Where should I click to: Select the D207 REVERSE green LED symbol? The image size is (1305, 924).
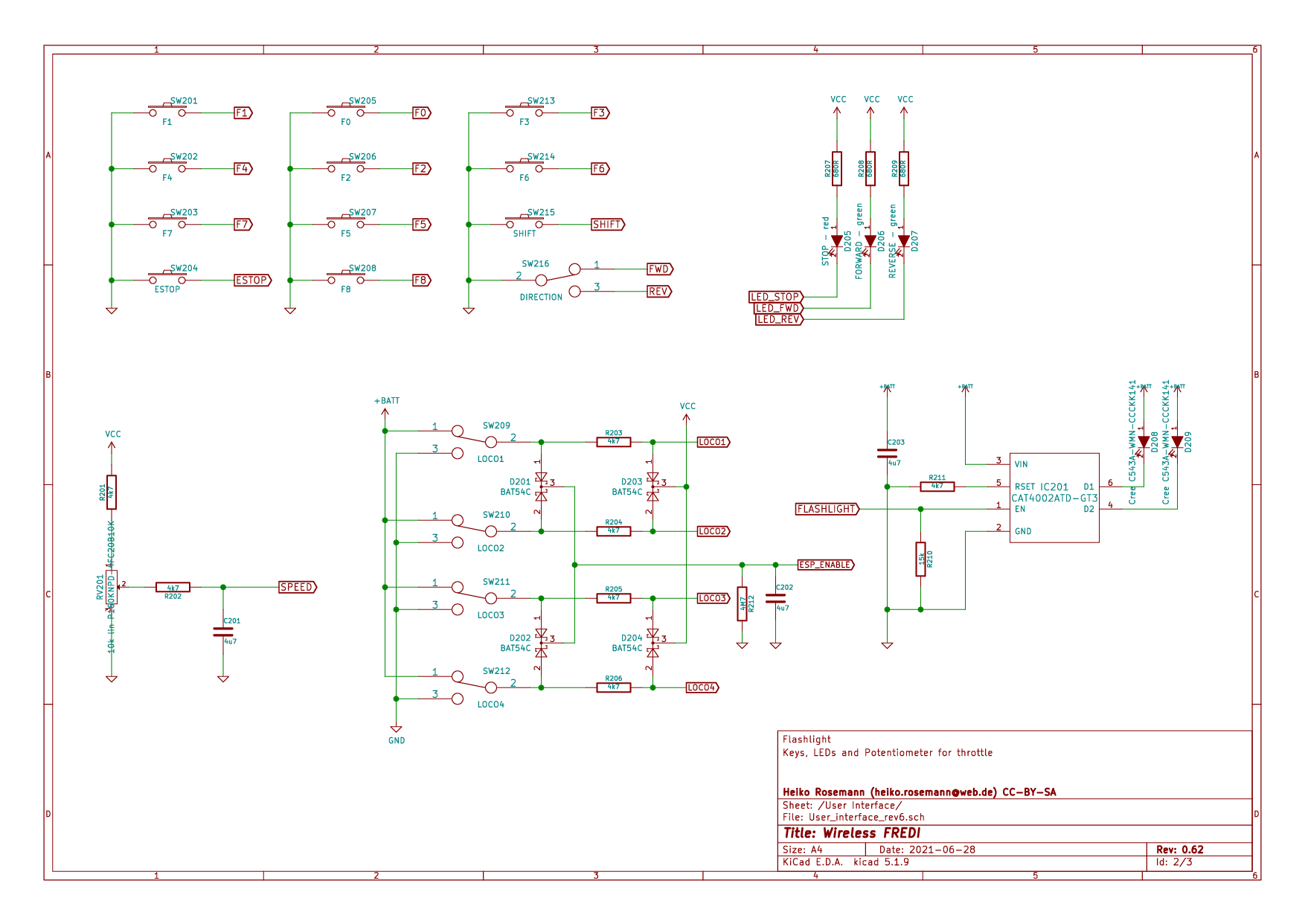coord(903,242)
